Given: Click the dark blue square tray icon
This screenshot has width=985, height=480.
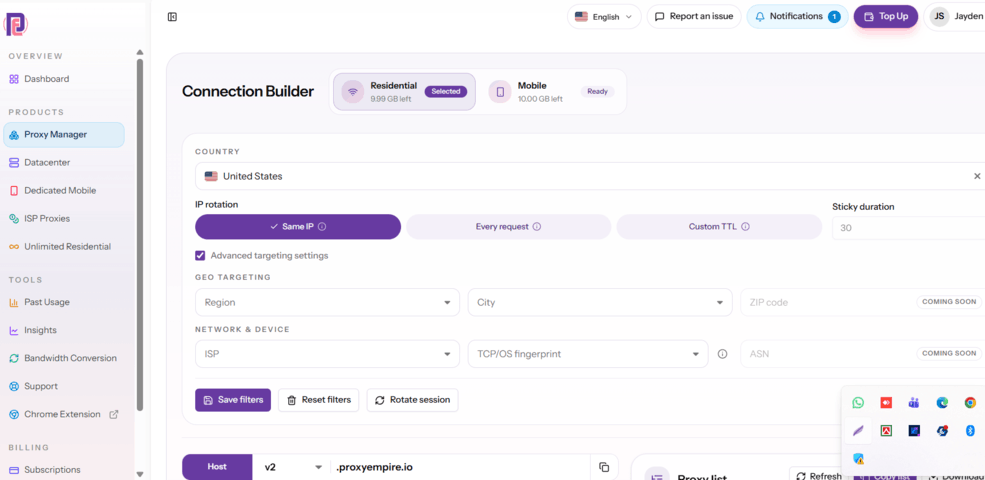Looking at the screenshot, I should [914, 431].
